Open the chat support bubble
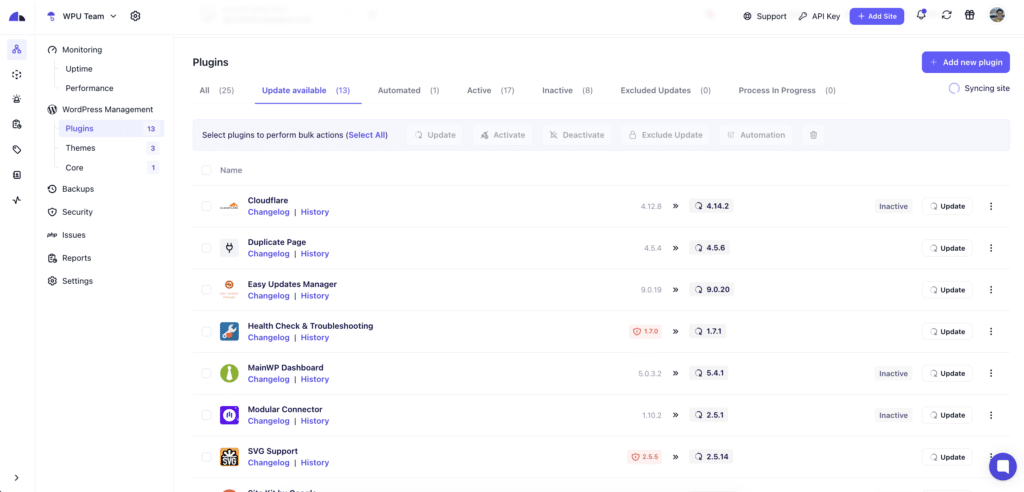Image resolution: width=1024 pixels, height=492 pixels. (1003, 467)
